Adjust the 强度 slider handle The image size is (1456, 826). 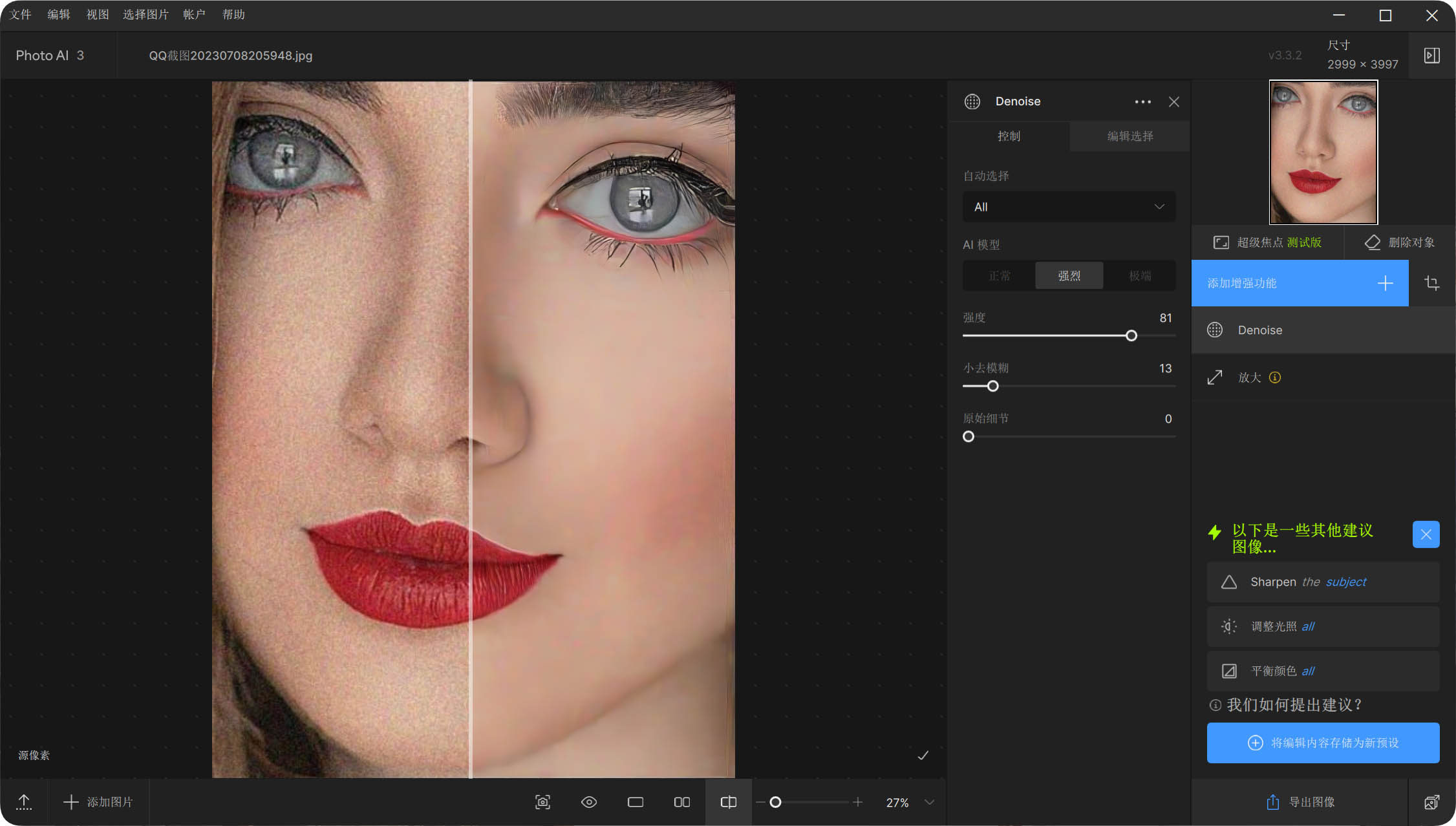tap(1131, 335)
